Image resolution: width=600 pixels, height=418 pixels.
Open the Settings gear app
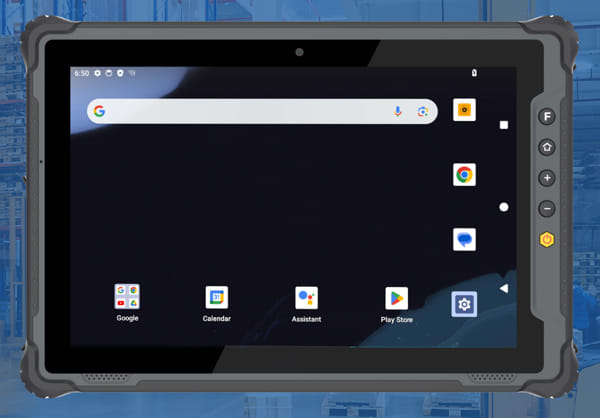464,304
